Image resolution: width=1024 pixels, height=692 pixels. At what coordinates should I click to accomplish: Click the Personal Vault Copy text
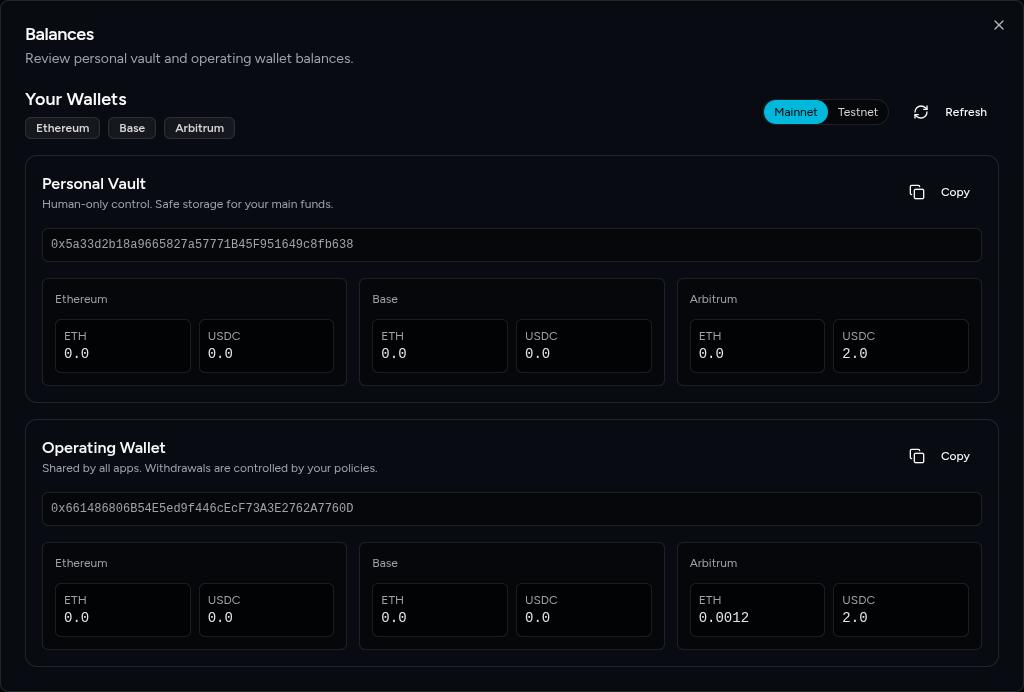click(x=955, y=192)
